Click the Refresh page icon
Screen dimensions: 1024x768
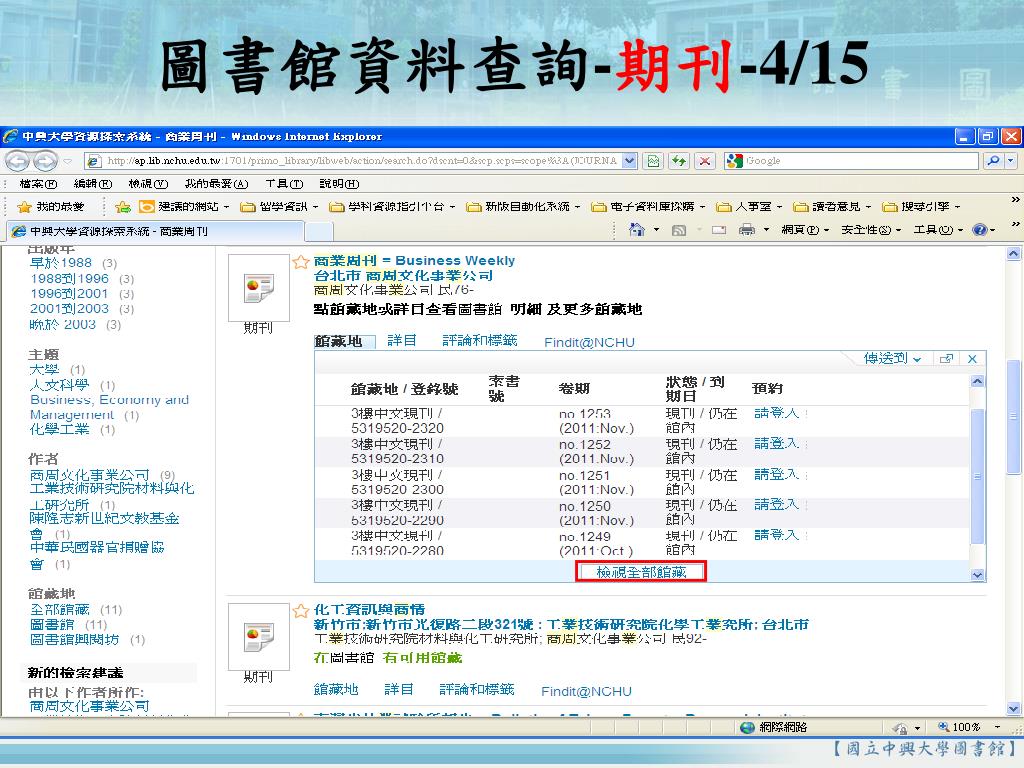pyautogui.click(x=679, y=161)
